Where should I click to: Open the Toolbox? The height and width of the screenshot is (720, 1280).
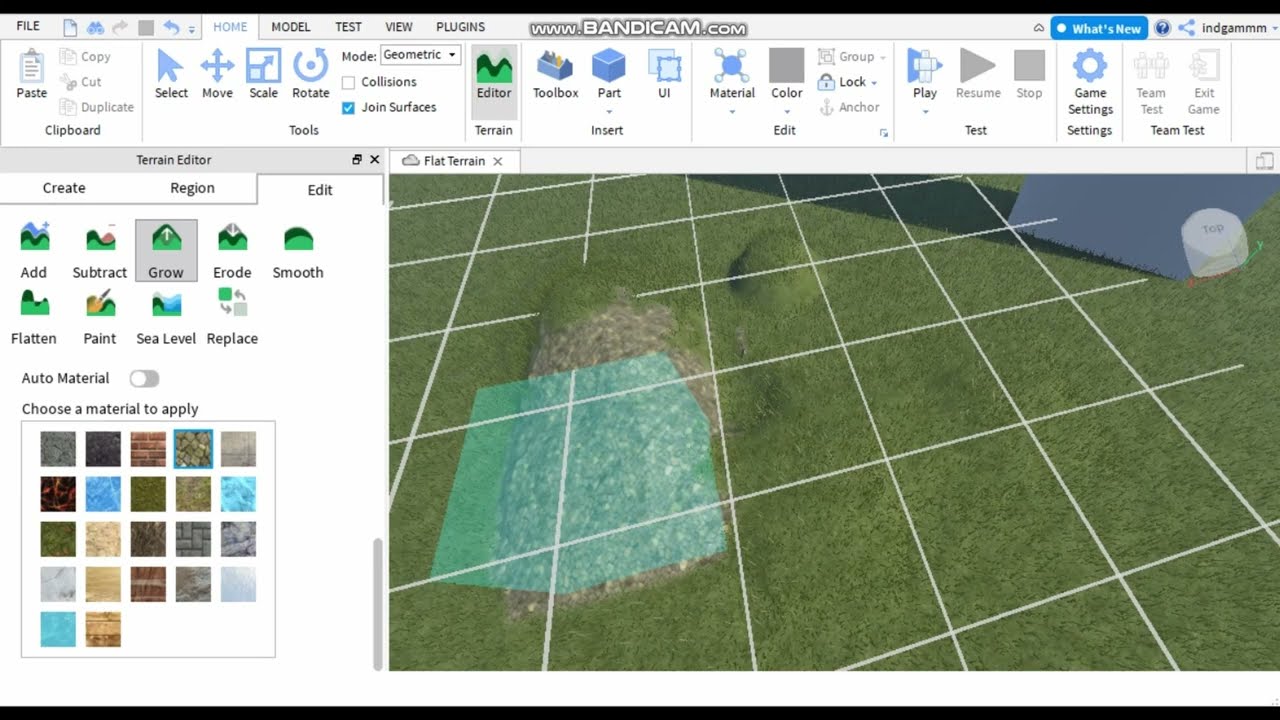pos(555,75)
